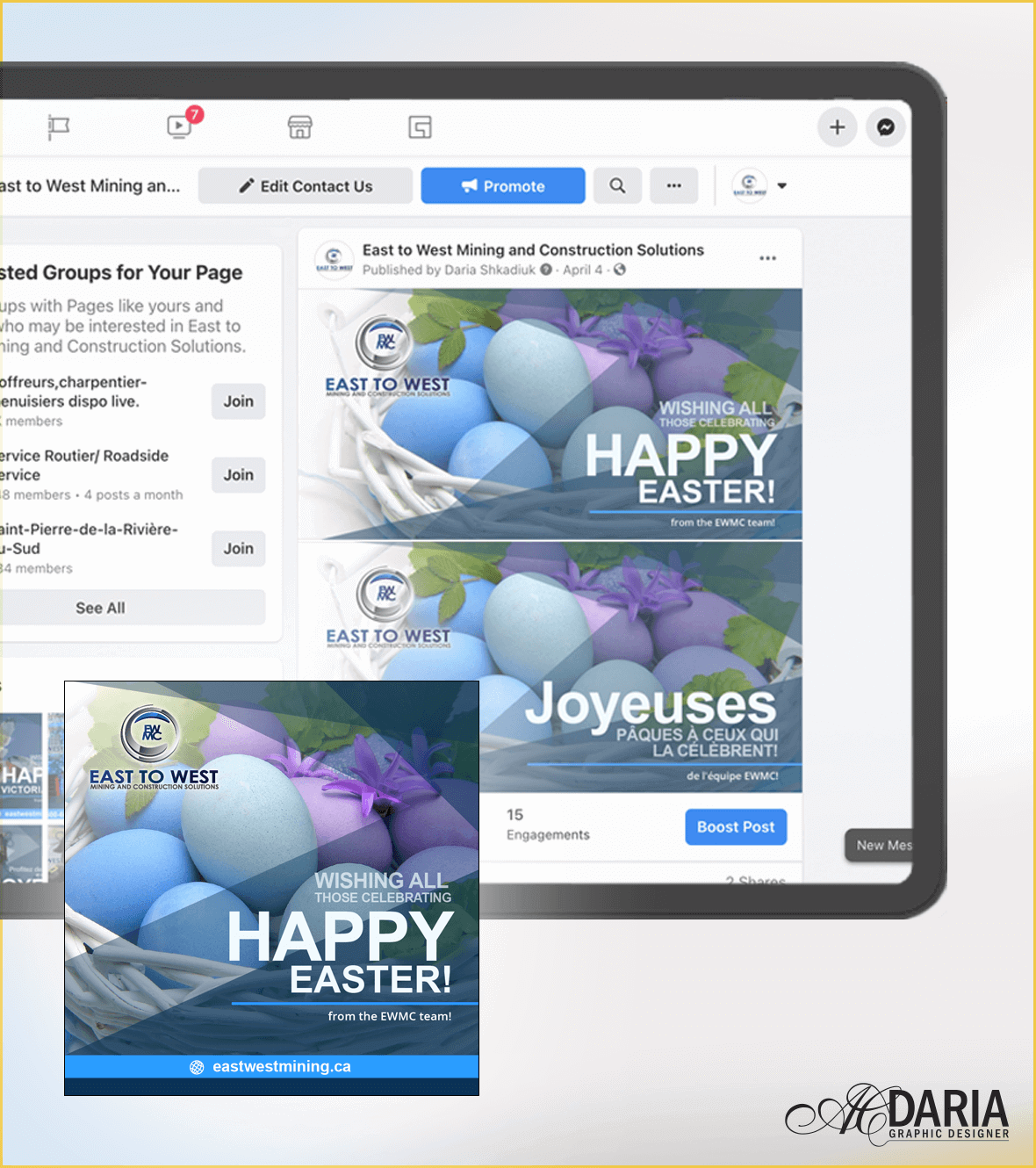This screenshot has height=1168, width=1036.
Task: Join the charpentier-menuisiers group
Action: click(x=238, y=401)
